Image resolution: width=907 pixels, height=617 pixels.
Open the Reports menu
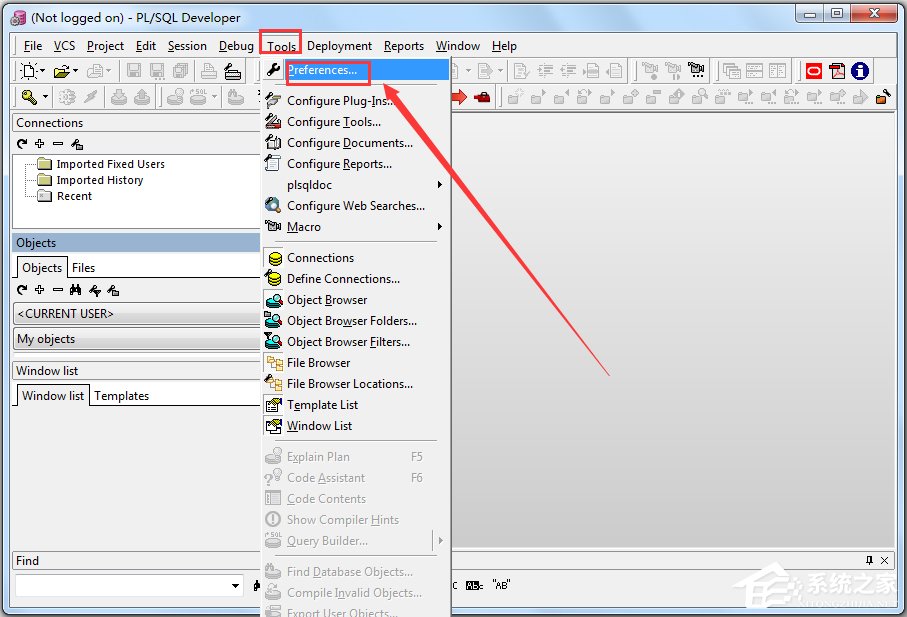pyautogui.click(x=404, y=46)
